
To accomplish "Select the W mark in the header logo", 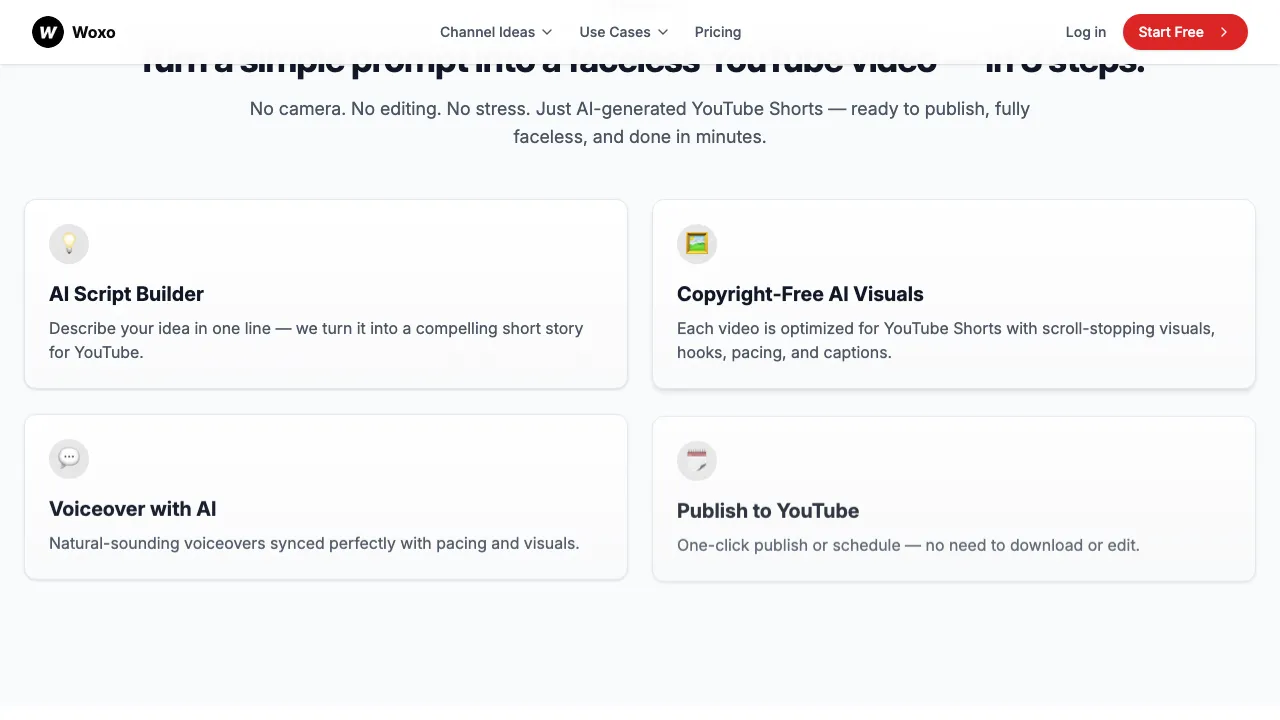I will 47,32.
